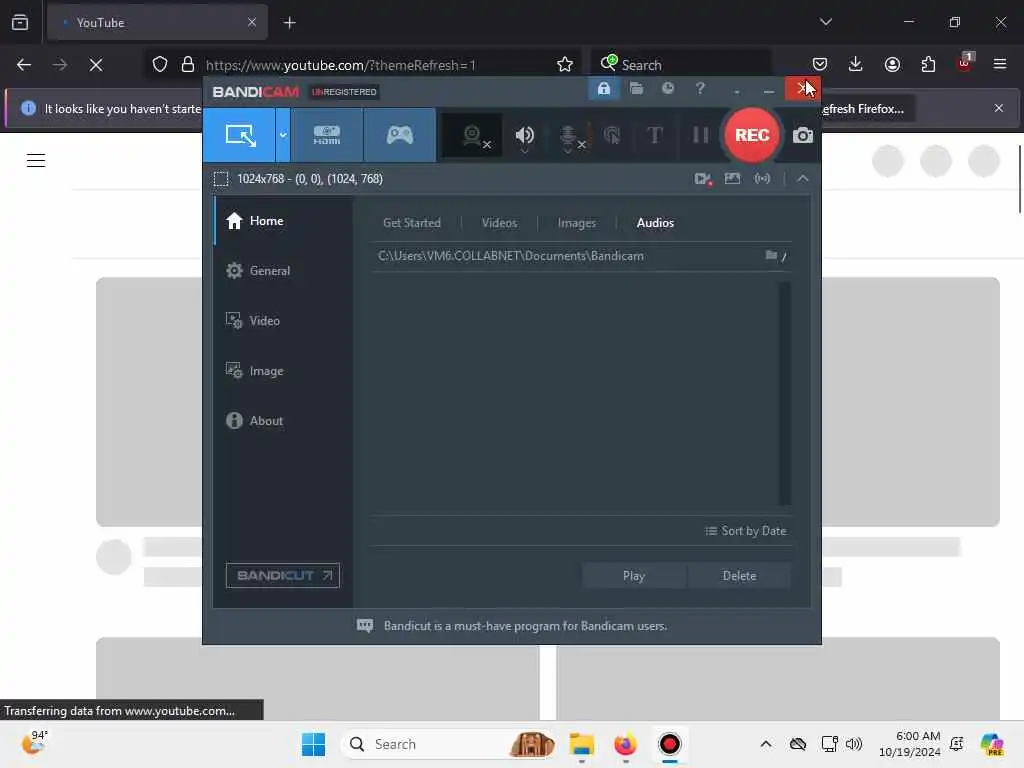Click the Bandicam output folder path
1024x768 pixels.
click(511, 256)
